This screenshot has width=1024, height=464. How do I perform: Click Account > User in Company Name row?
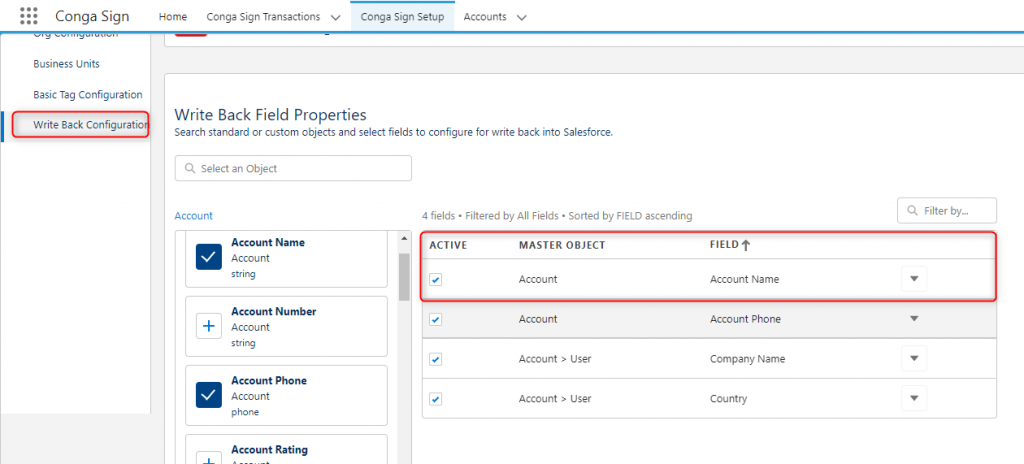pos(555,359)
